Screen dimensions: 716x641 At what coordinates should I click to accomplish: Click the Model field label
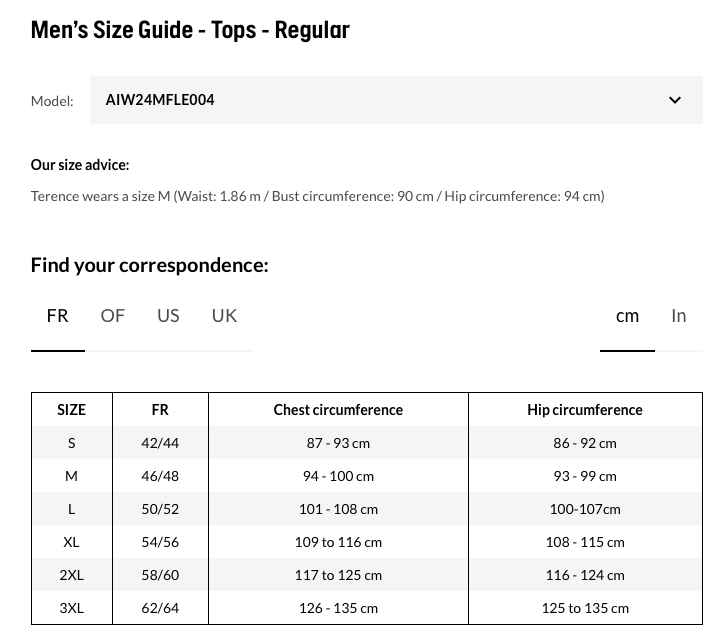(52, 101)
